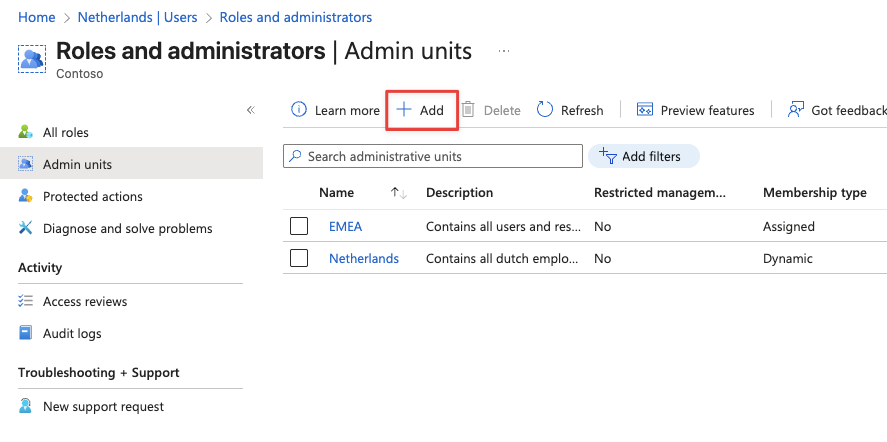Viewport: 887px width, 442px height.
Task: Collapse the left navigation menu
Action: (x=251, y=110)
